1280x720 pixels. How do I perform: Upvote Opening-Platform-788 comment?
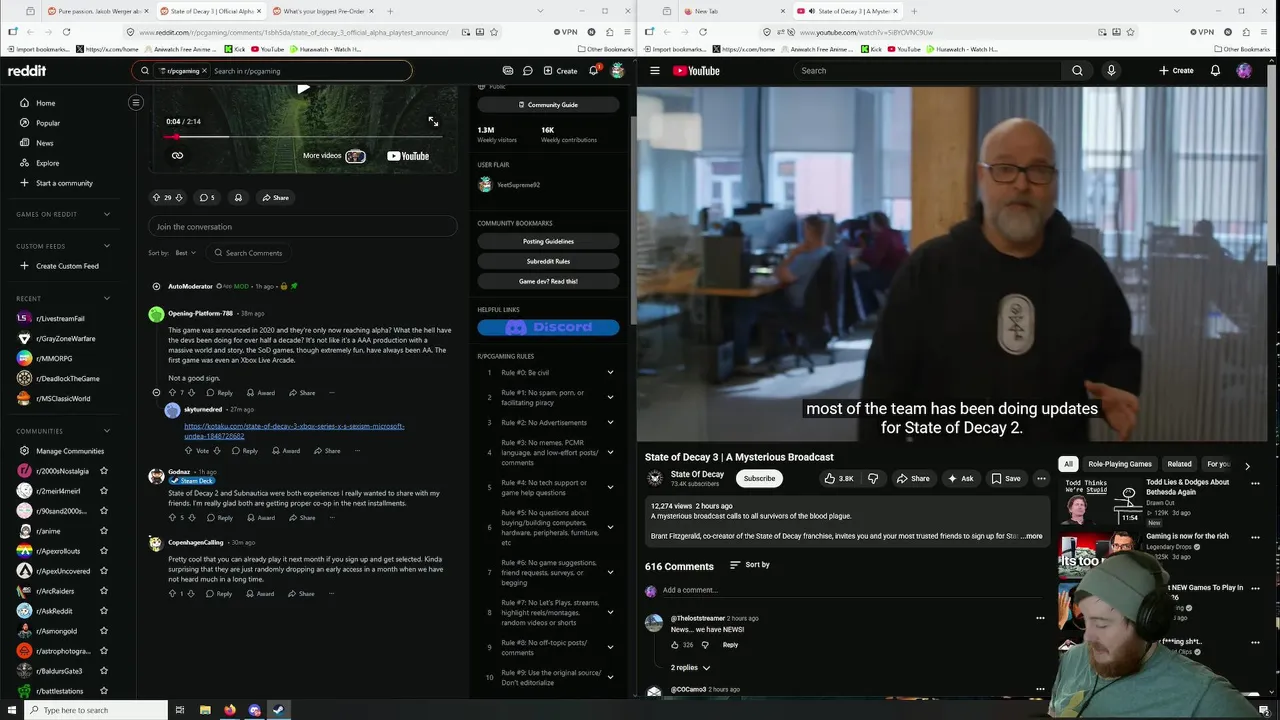click(x=171, y=392)
